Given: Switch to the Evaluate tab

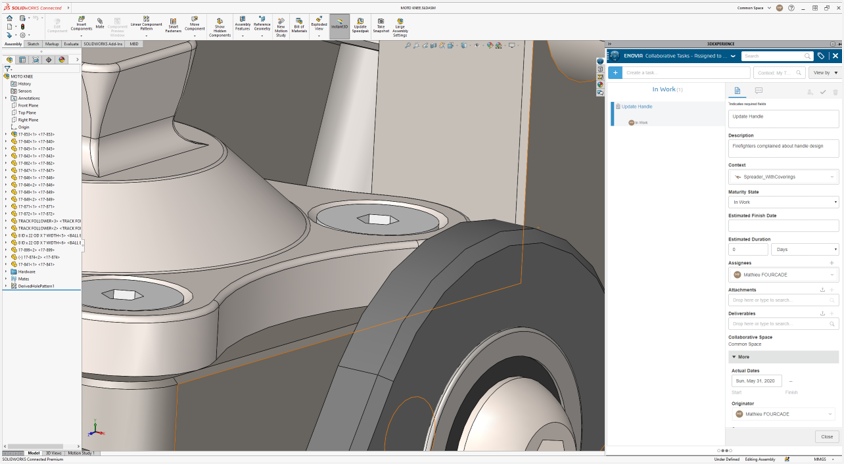Looking at the screenshot, I should (x=71, y=44).
